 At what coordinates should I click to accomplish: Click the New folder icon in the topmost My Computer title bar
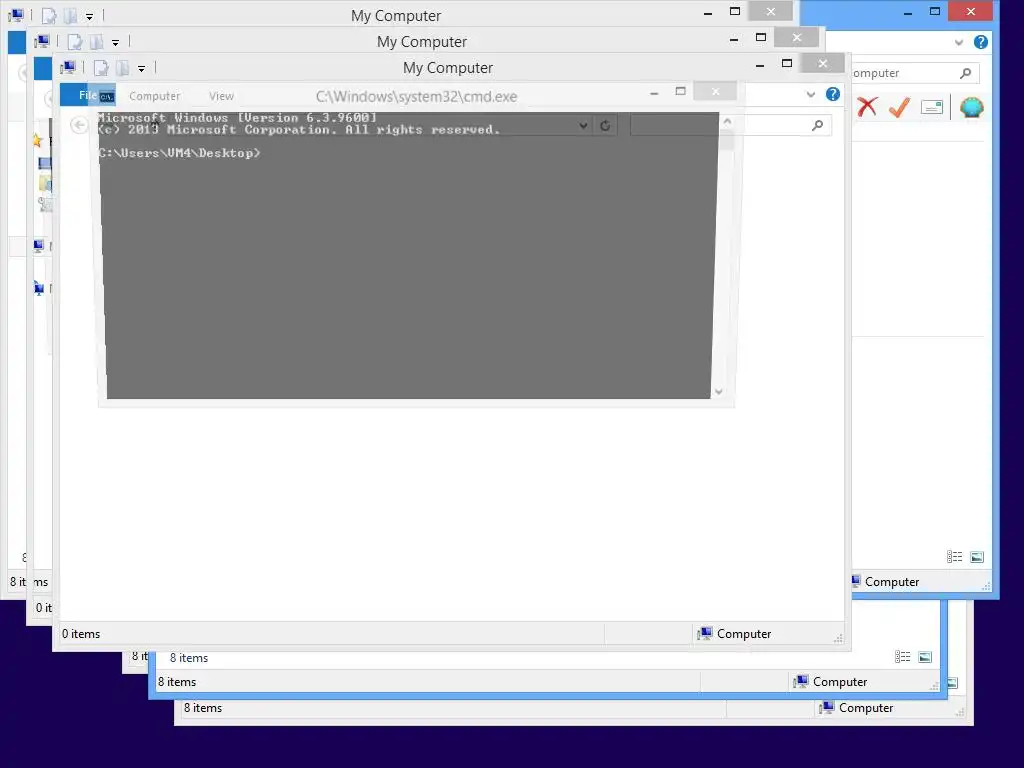(x=70, y=16)
